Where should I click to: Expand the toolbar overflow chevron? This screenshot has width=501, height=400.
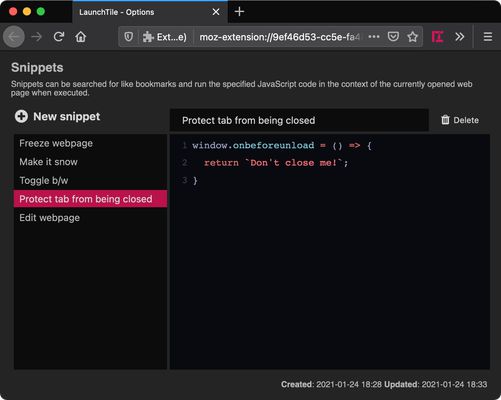(460, 37)
